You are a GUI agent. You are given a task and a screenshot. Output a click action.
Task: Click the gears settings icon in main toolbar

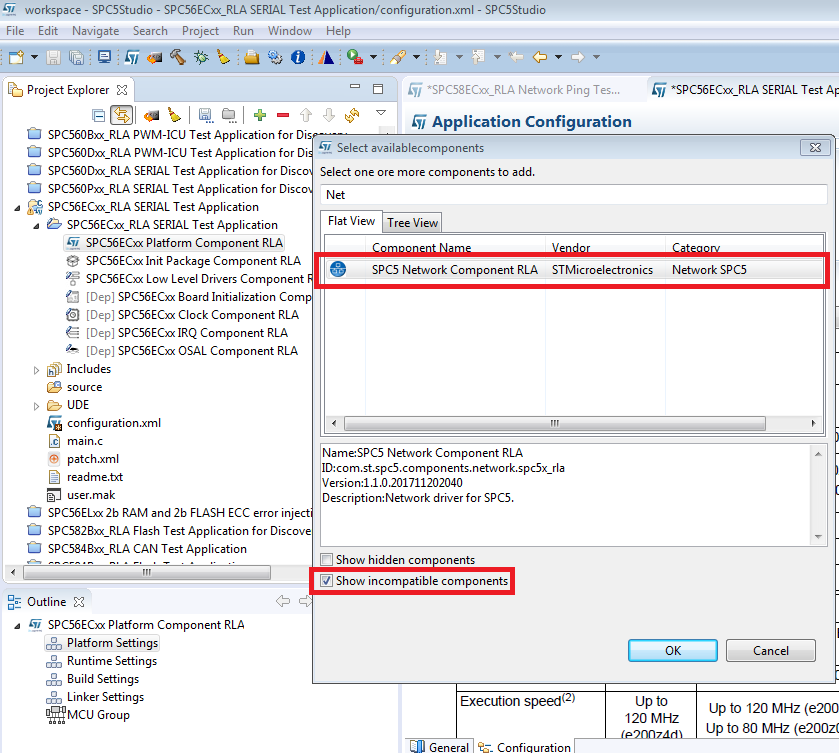[275, 57]
